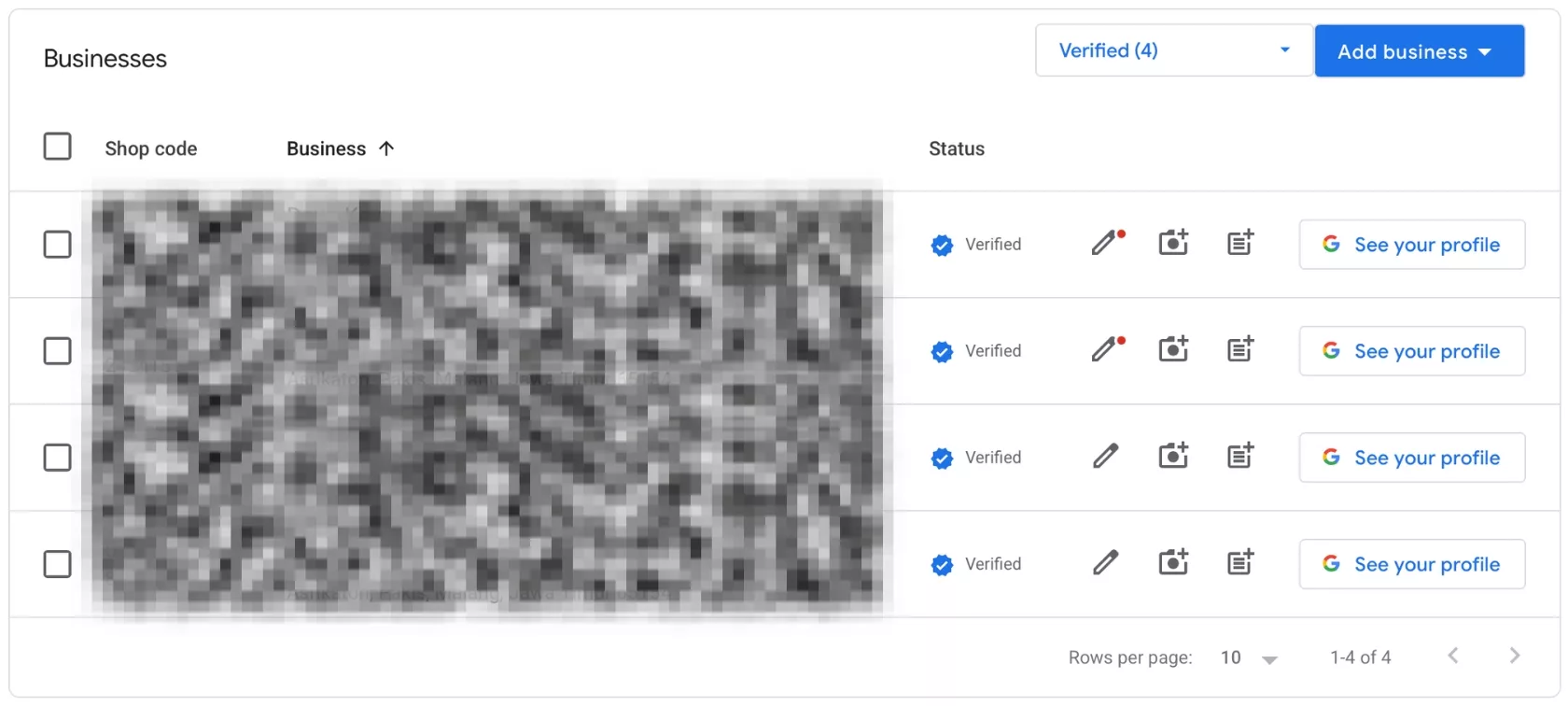Click the edit pencil icon in second row
This screenshot has width=1568, height=706.
pos(1107,350)
